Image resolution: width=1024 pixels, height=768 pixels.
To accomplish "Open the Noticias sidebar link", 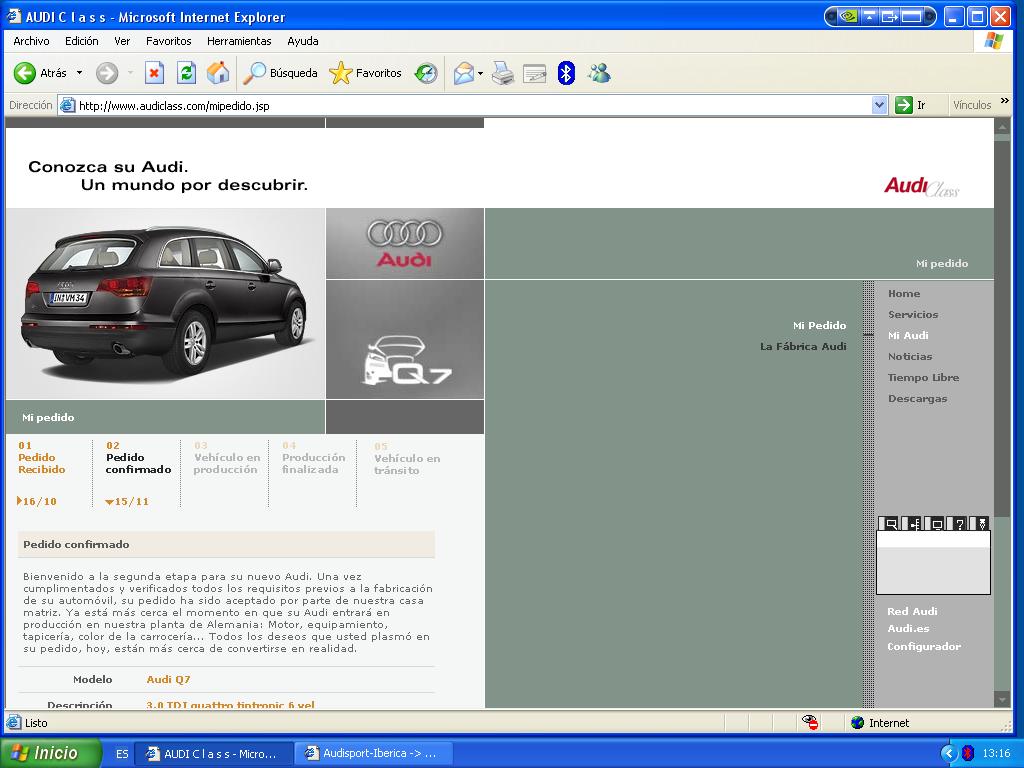I will (x=910, y=357).
